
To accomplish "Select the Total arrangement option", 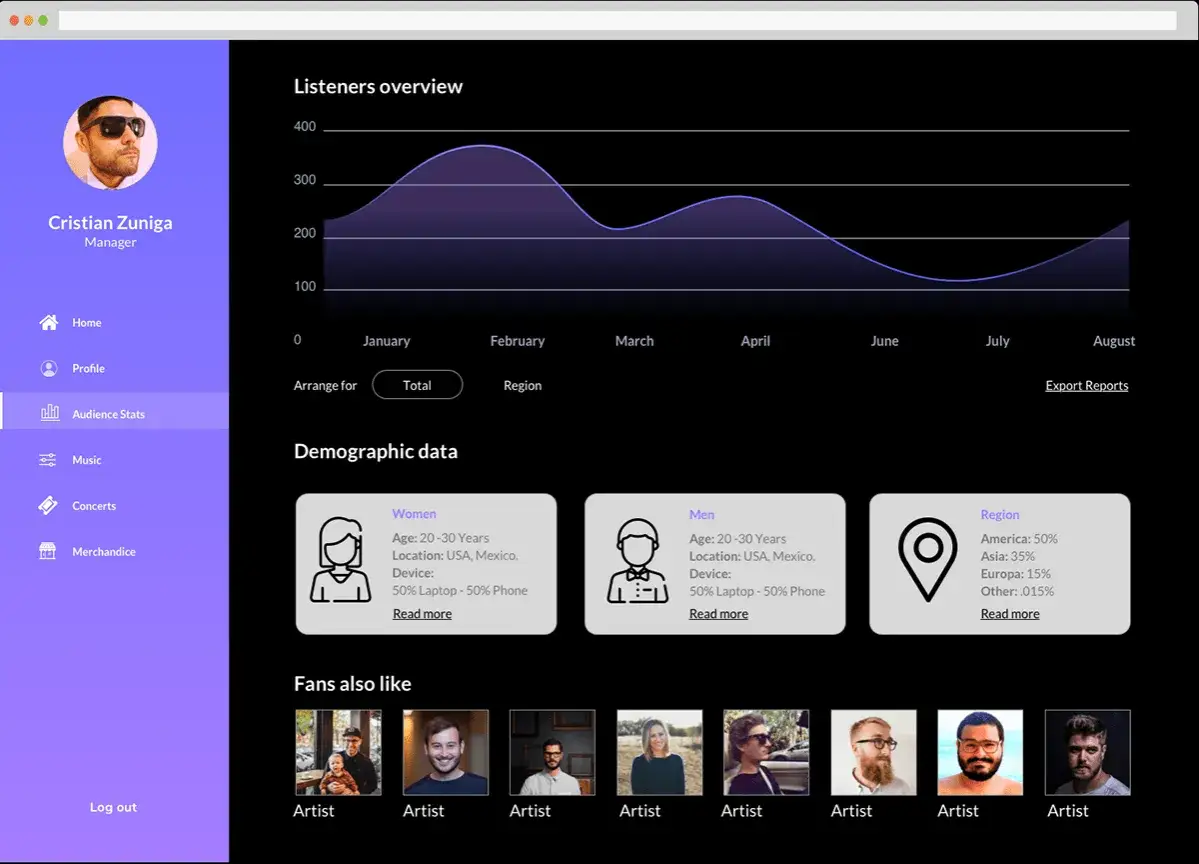I will pyautogui.click(x=418, y=385).
